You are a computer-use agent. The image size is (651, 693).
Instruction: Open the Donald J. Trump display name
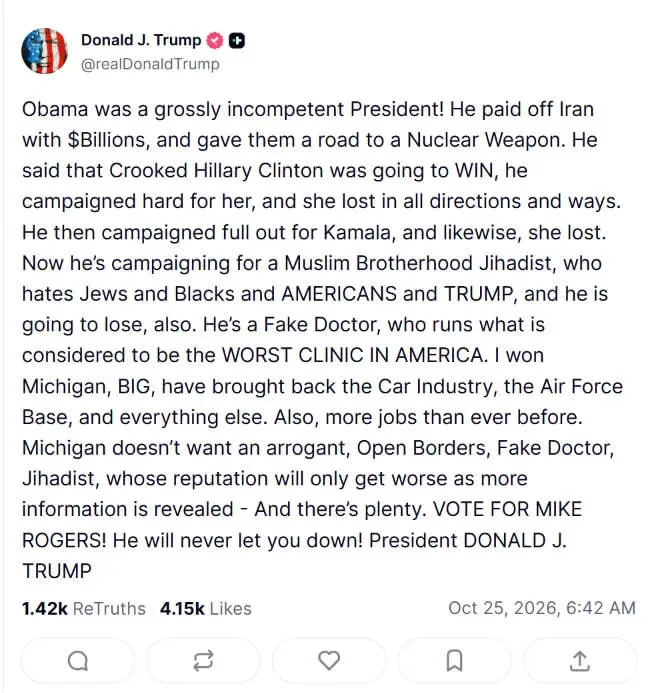click(x=141, y=40)
